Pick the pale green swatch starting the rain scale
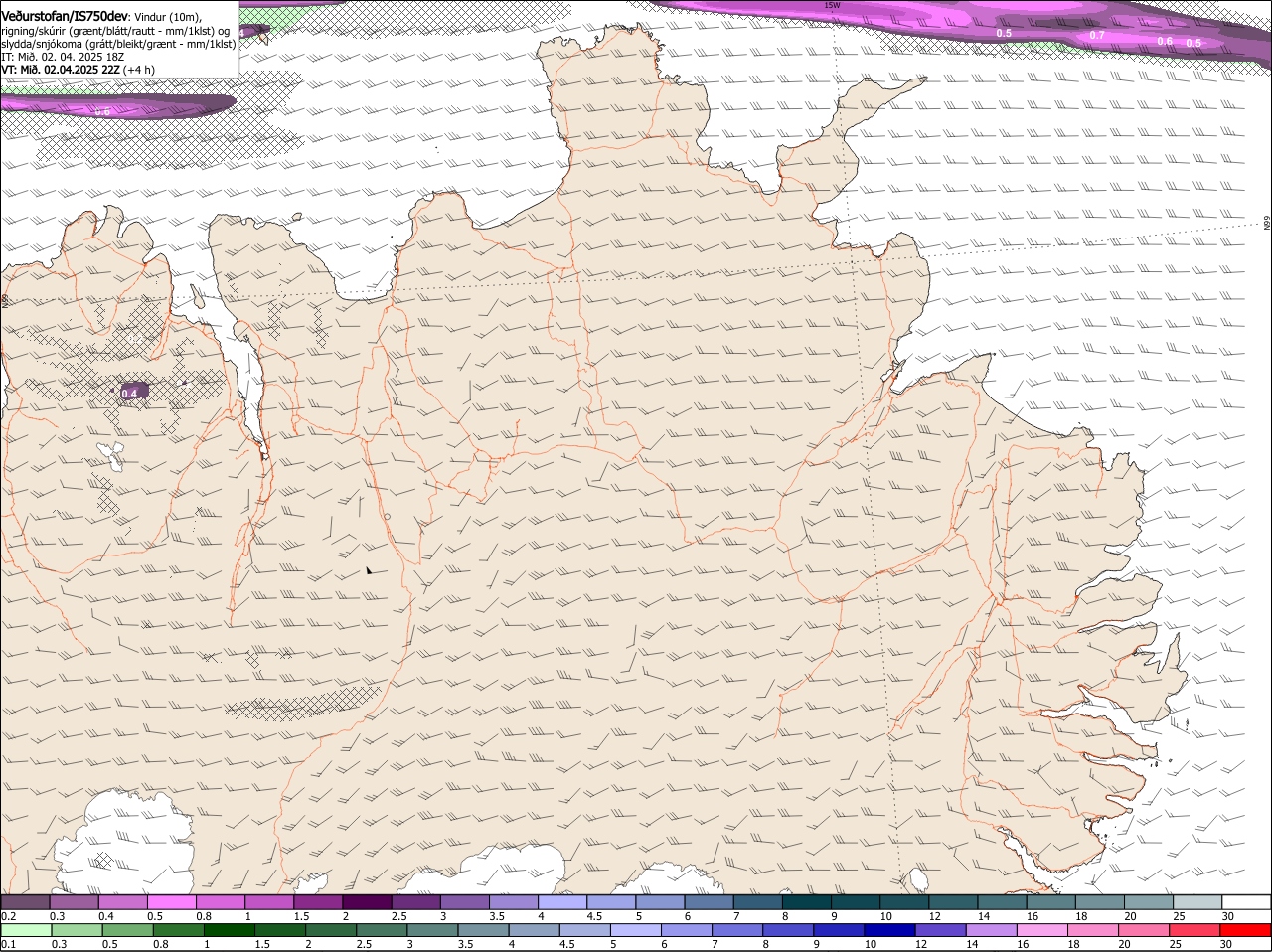 pos(26,930)
